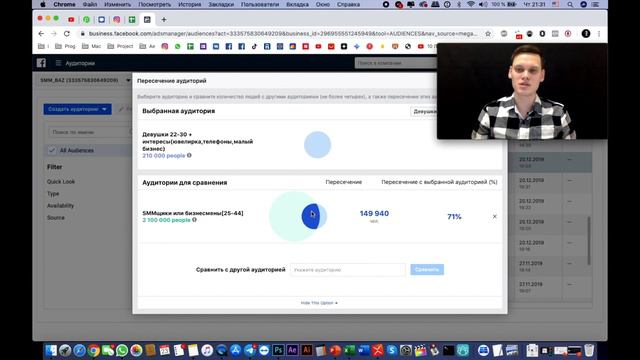Open Photoshop from the dock
This screenshot has width=640, height=360.
coord(278,350)
